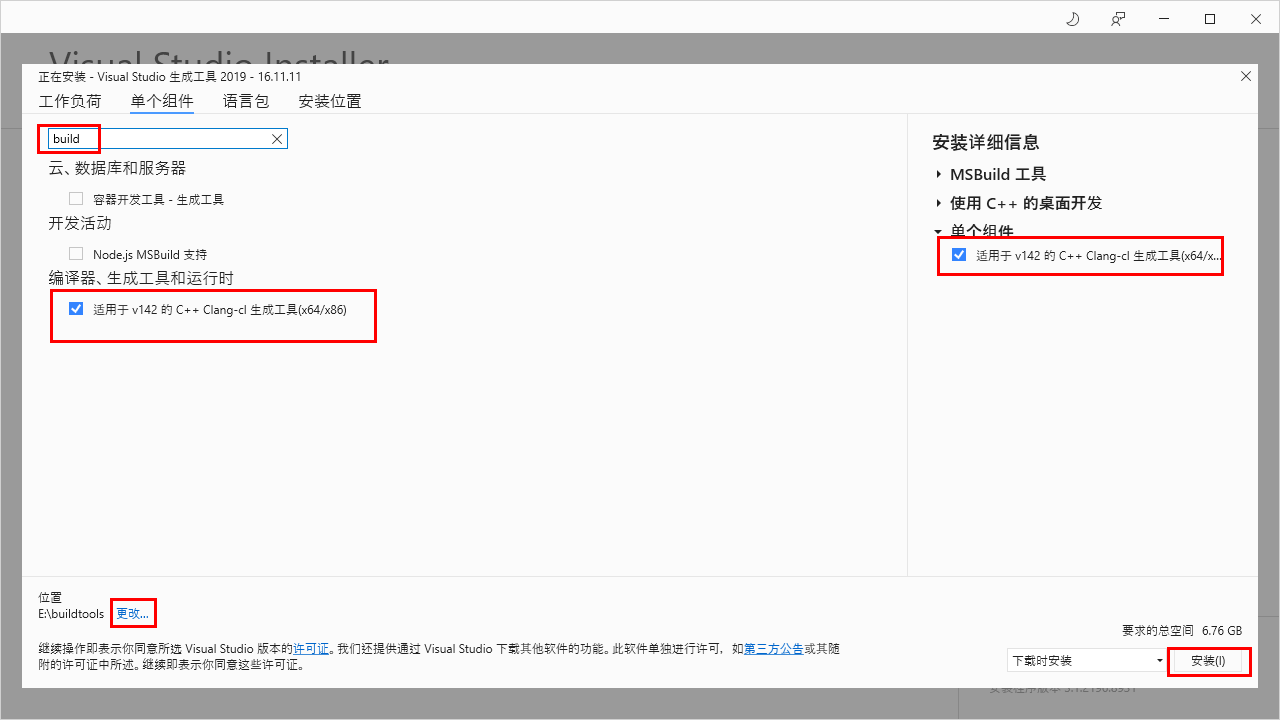Uncheck C++ Clang-cl 生成工具 in component list

tap(76, 309)
